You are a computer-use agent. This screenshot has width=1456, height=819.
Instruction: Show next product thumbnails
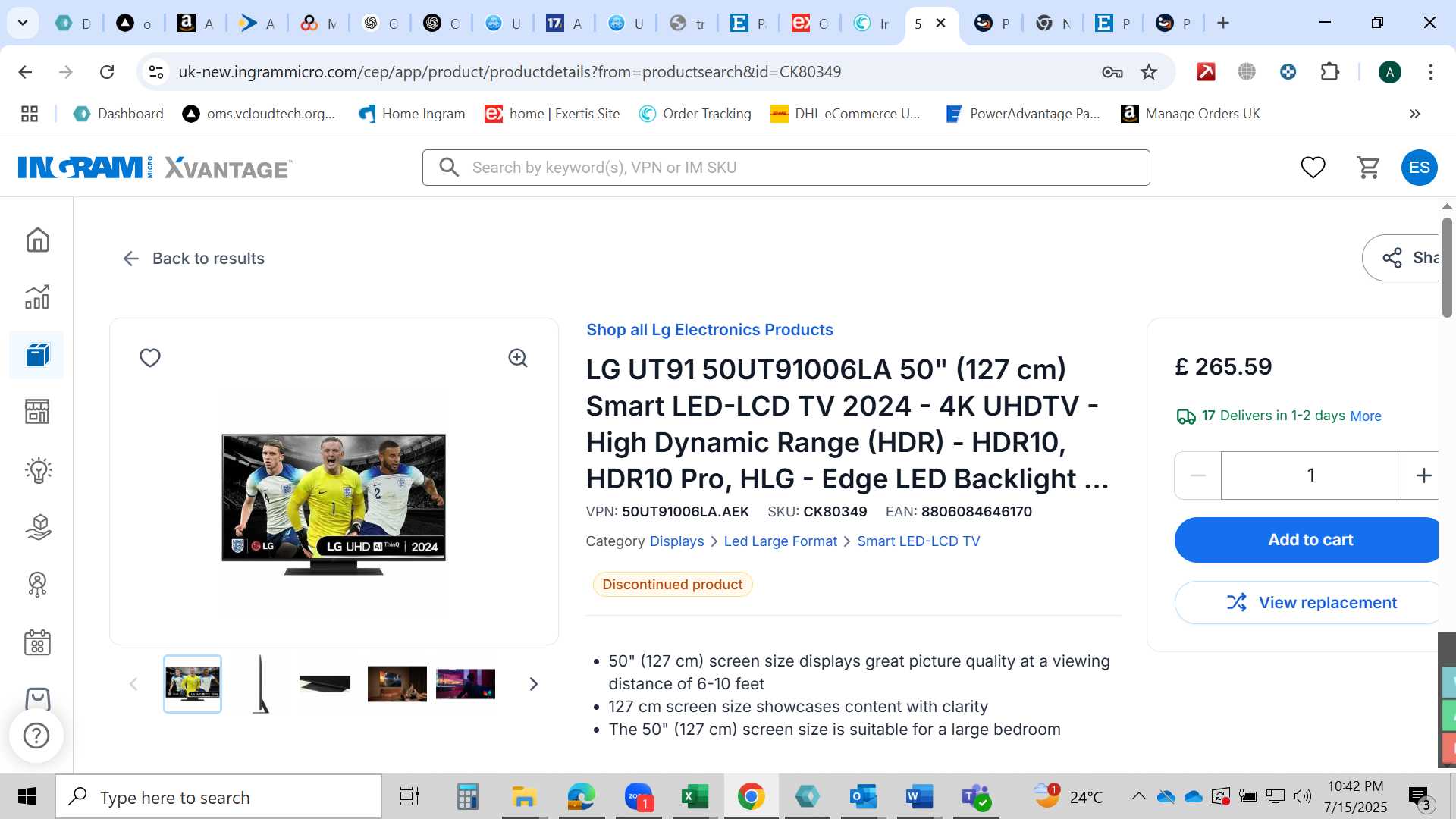533,684
